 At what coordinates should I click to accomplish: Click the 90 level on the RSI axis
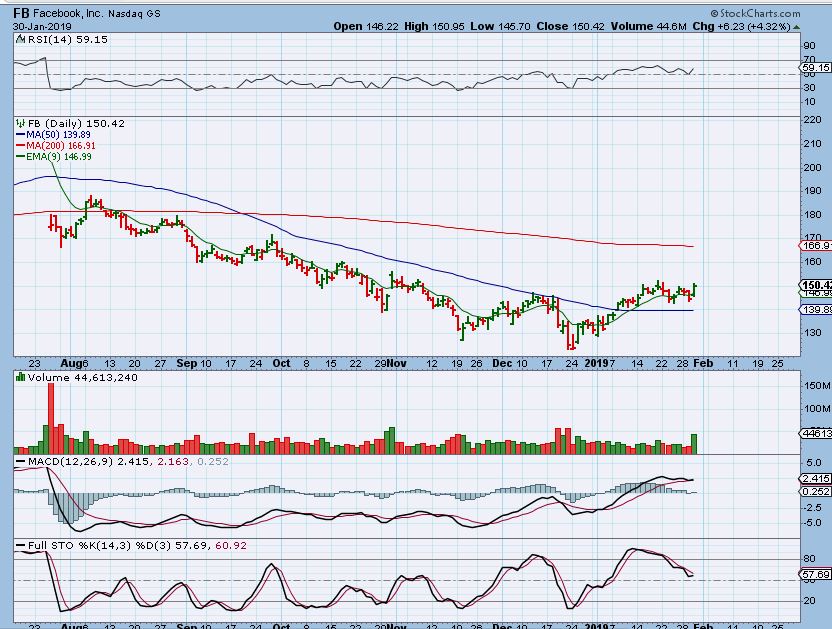810,46
